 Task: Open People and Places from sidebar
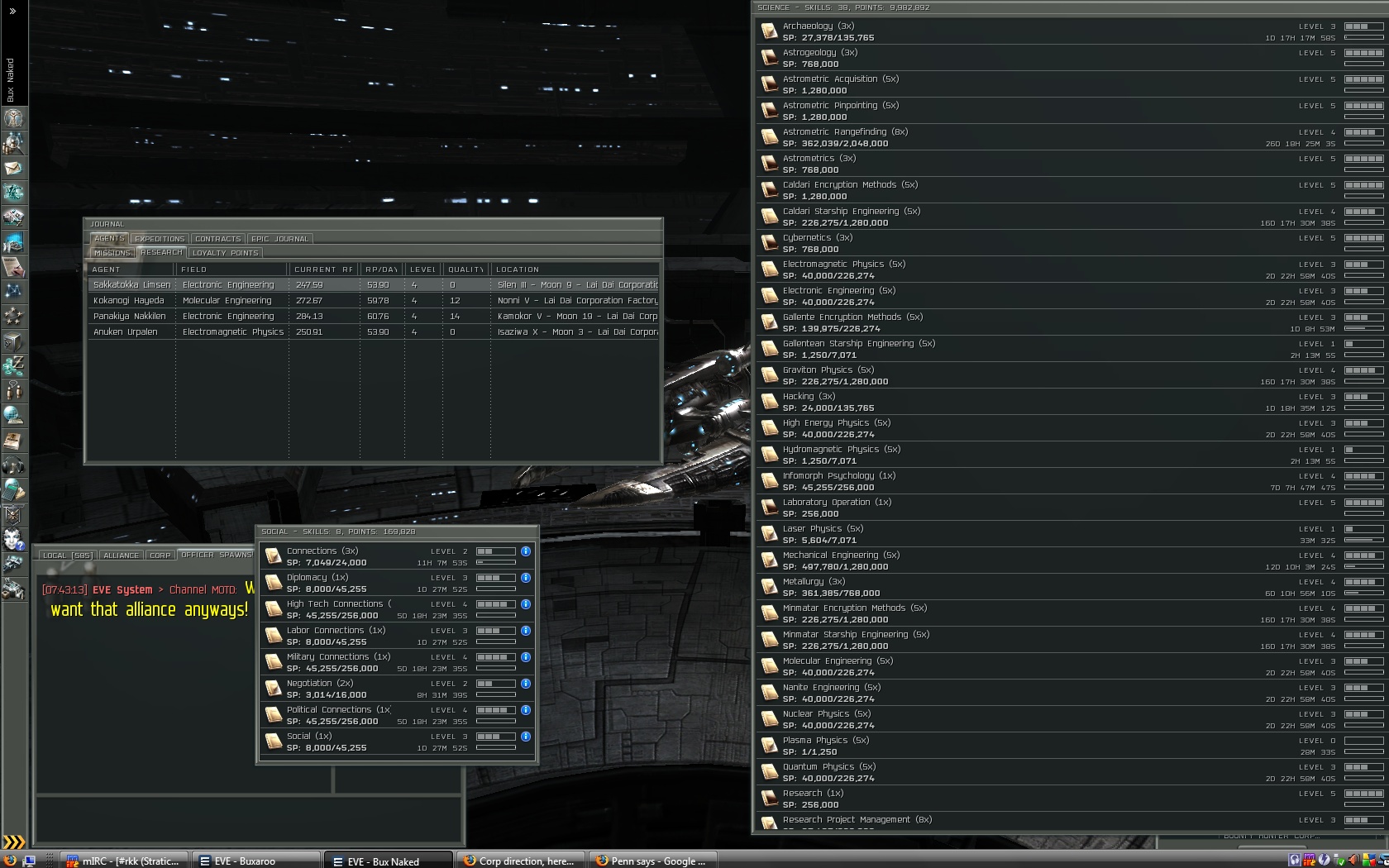pos(14,143)
